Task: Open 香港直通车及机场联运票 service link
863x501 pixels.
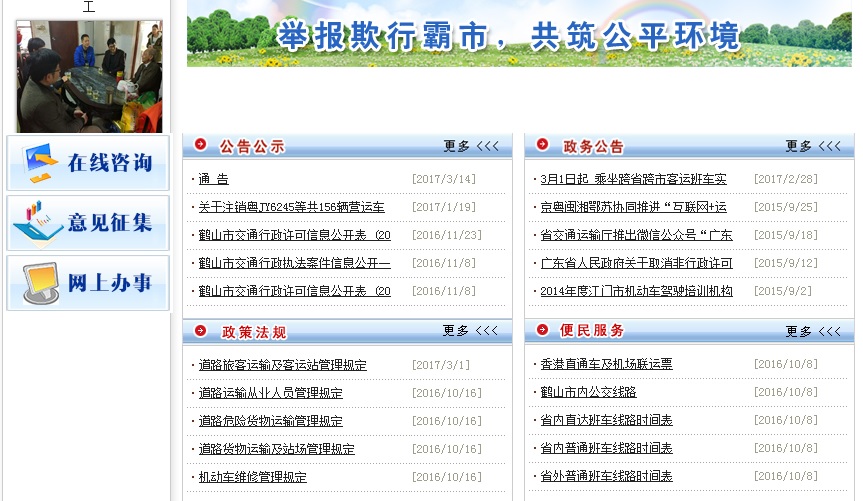Action: pyautogui.click(x=606, y=365)
